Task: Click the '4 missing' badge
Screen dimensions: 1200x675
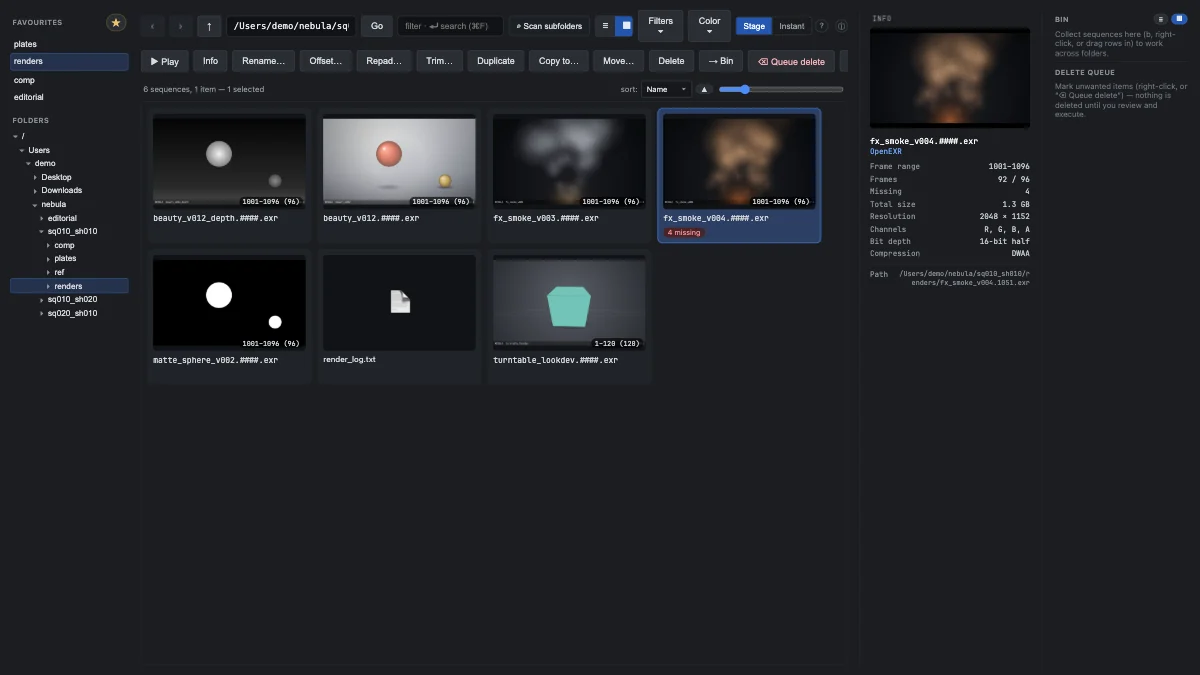Action: pos(684,232)
